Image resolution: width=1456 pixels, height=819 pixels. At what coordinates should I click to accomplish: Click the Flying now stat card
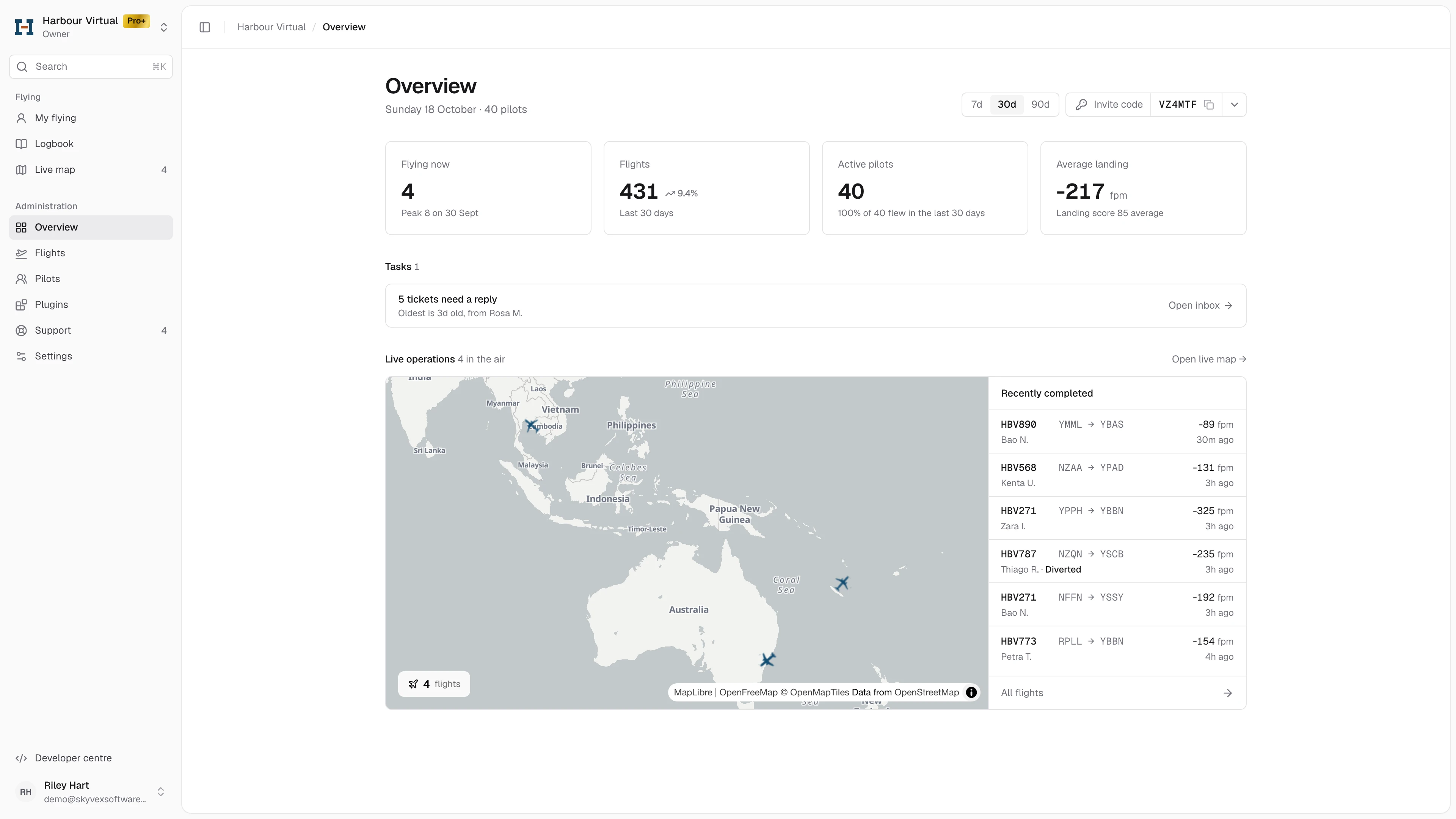tap(488, 188)
